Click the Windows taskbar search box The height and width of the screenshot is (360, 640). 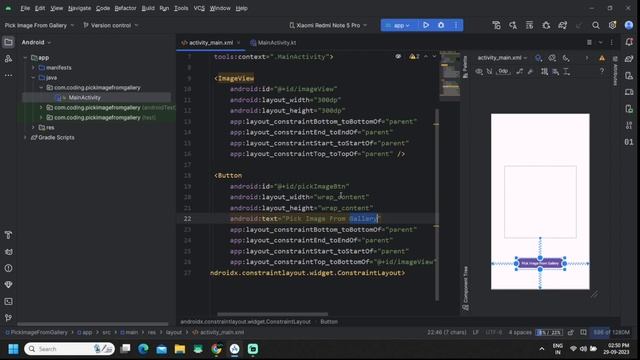coord(69,349)
